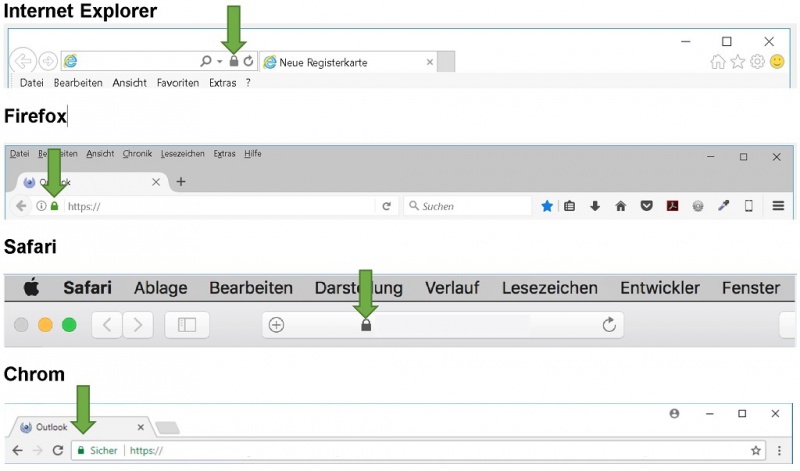Screen dimensions: 800x471
Task: Open the Entwickler menu
Action: tap(660, 288)
